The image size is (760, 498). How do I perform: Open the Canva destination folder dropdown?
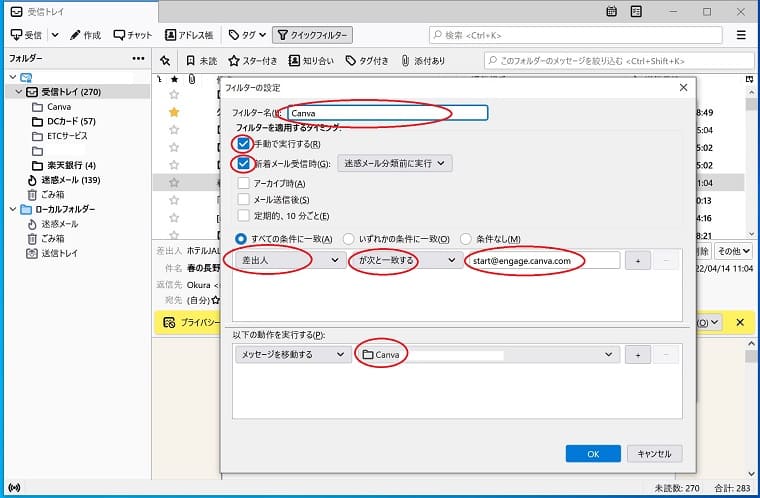(486, 354)
